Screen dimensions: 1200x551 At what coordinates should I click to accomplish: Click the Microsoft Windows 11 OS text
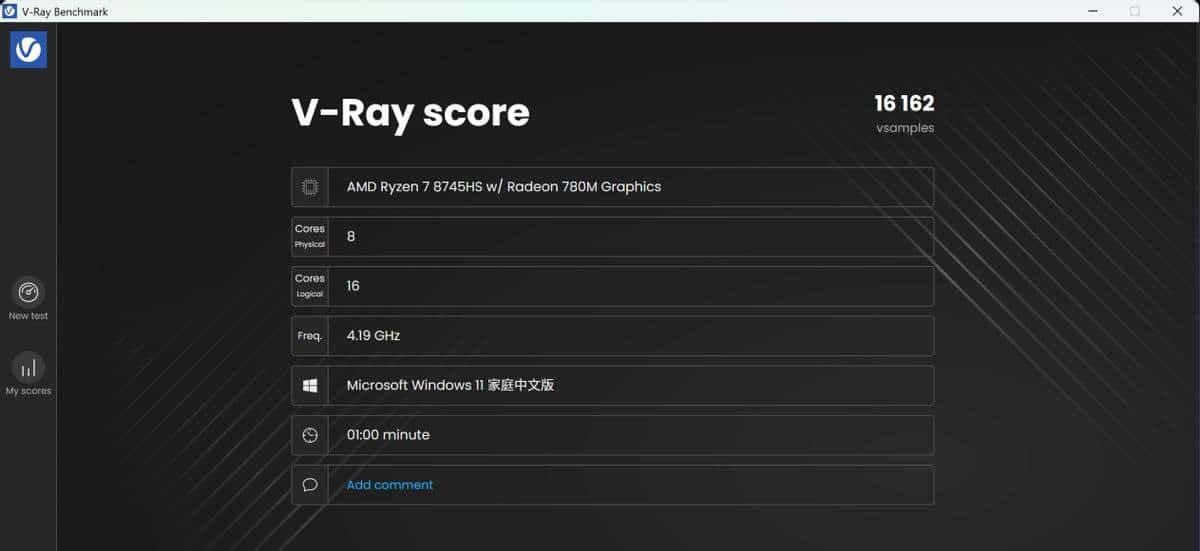pos(450,385)
